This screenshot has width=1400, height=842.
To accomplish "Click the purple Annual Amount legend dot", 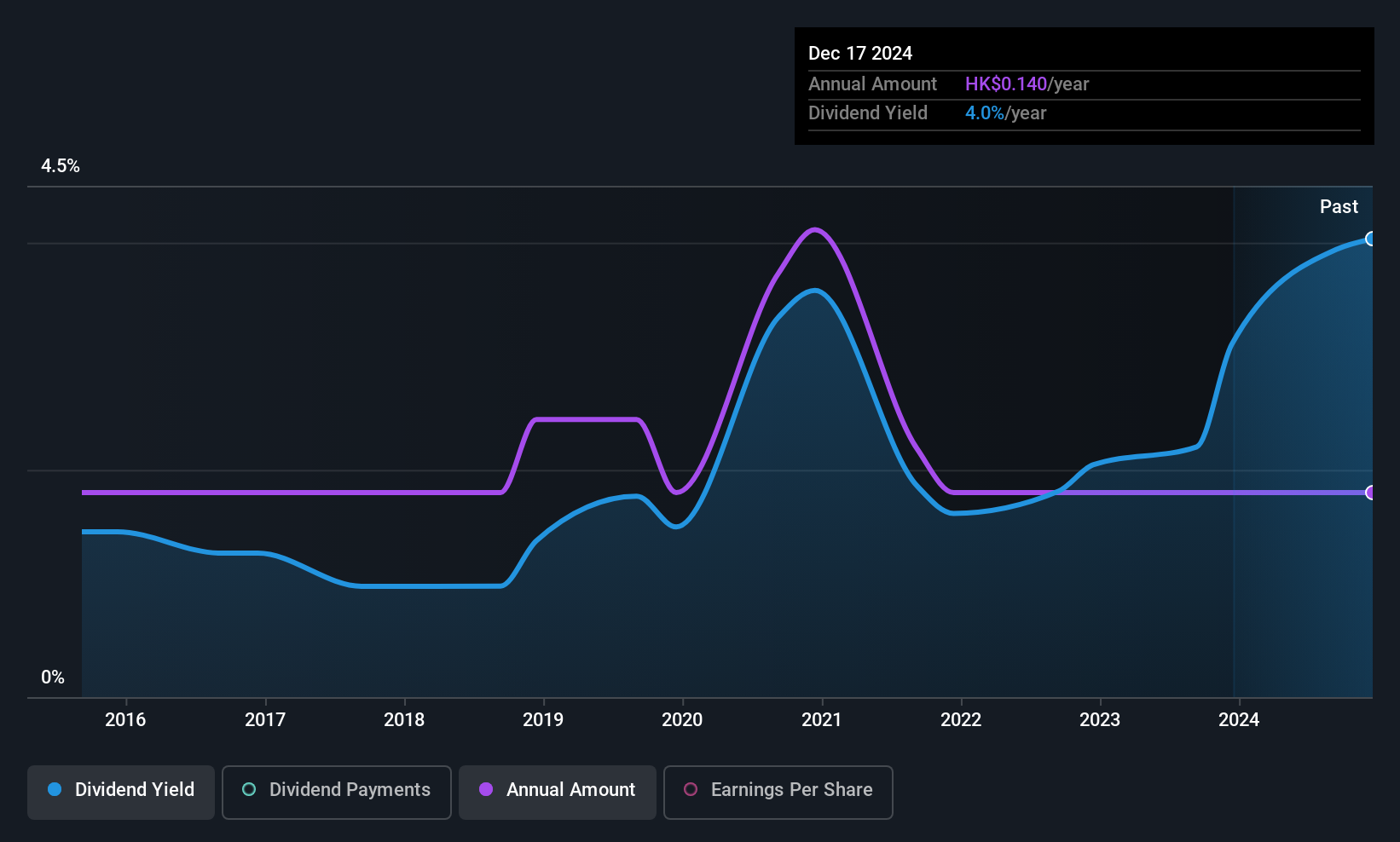I will pyautogui.click(x=486, y=790).
